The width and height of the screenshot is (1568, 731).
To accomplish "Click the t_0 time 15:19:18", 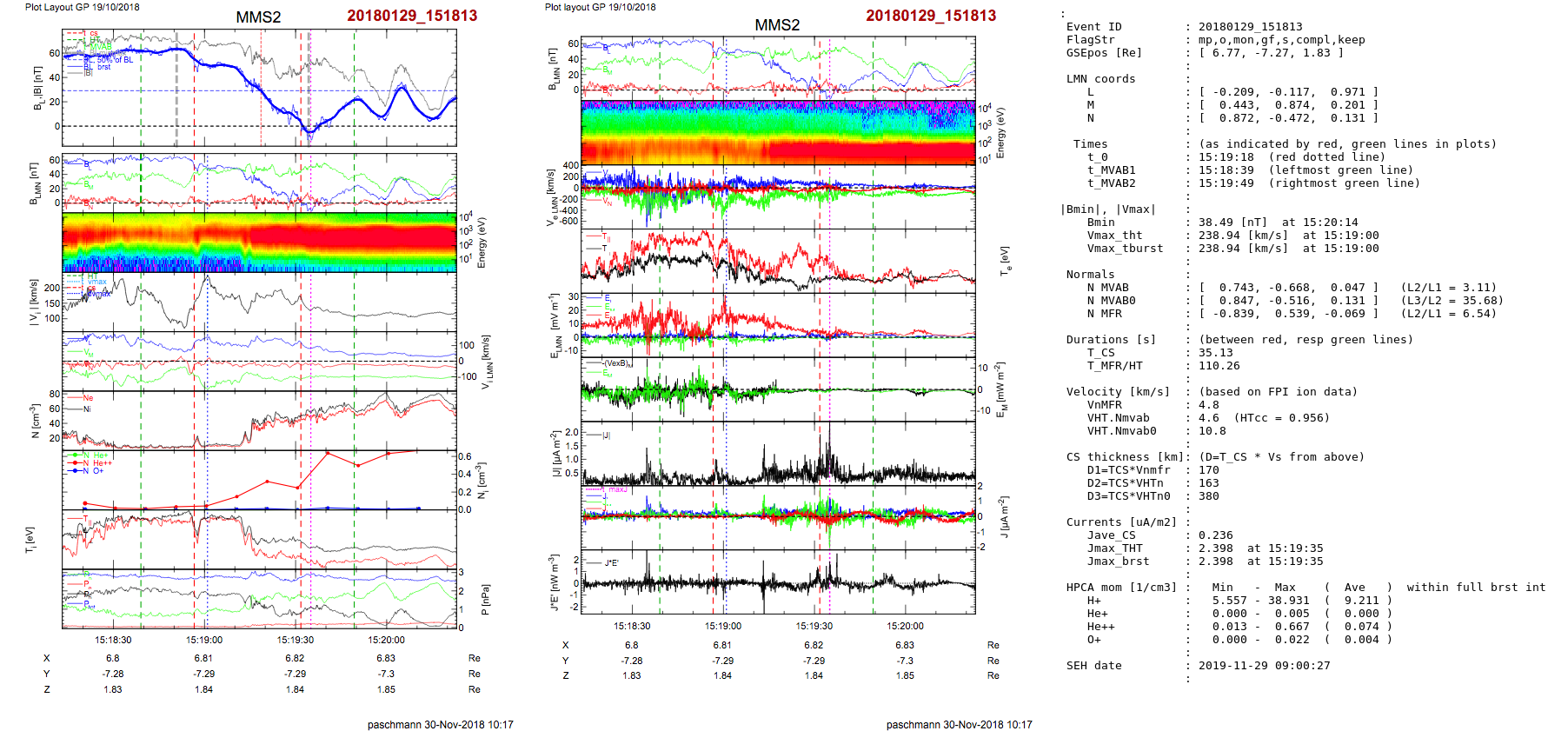I will pyautogui.click(x=1226, y=157).
